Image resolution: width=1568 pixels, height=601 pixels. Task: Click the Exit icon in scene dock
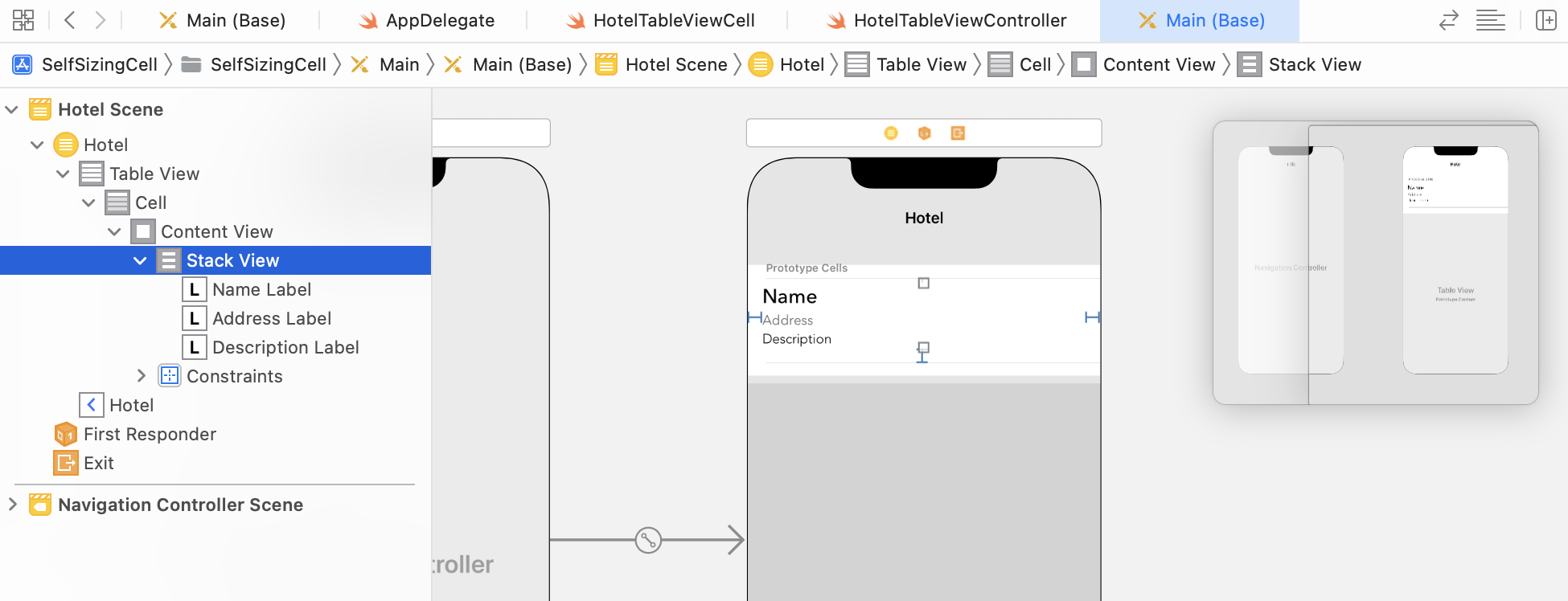(x=958, y=133)
